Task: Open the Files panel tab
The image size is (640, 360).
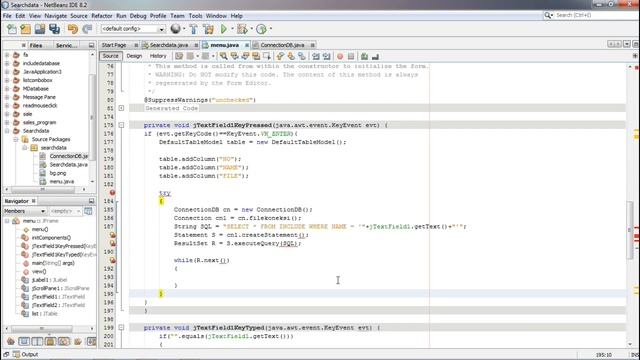Action: coord(36,45)
